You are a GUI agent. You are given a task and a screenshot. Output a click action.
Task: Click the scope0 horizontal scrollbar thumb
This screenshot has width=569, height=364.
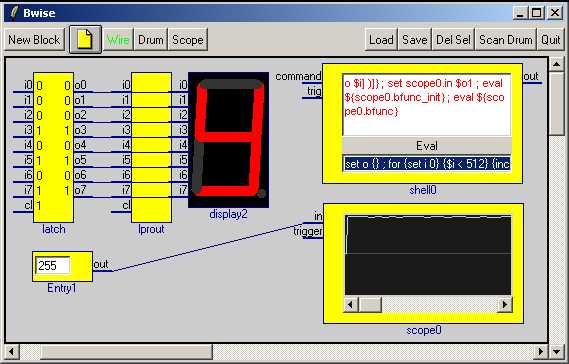pyautogui.click(x=370, y=304)
